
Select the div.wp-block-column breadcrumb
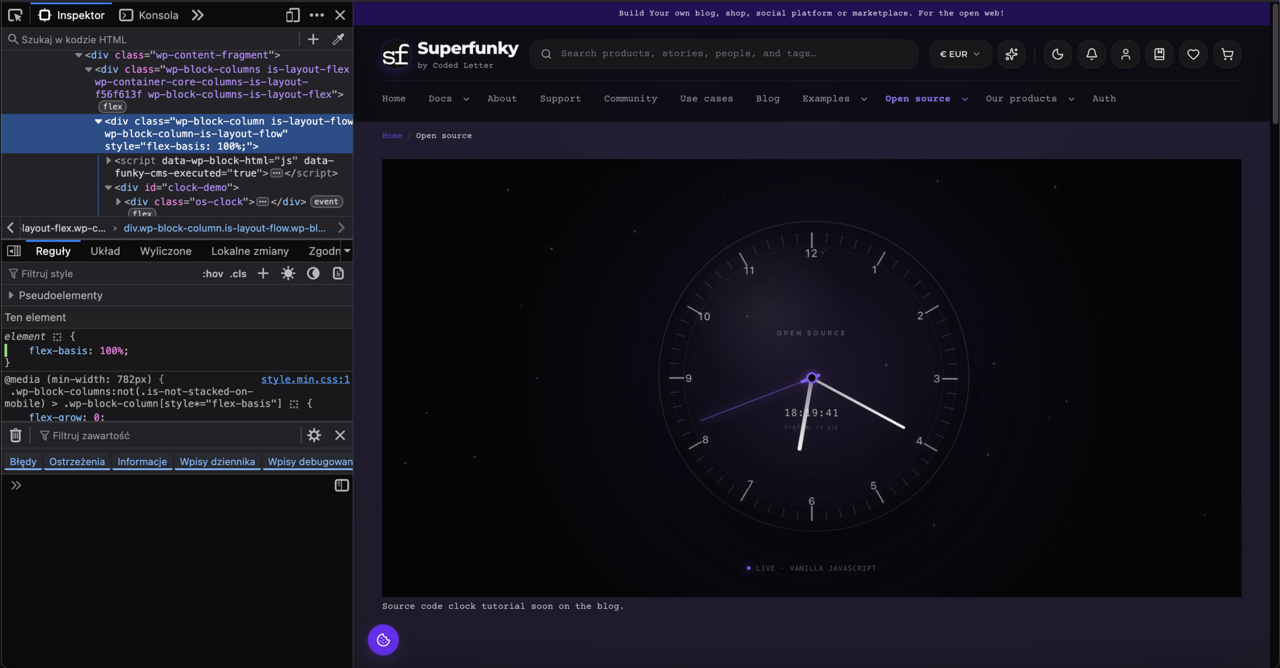pos(225,228)
